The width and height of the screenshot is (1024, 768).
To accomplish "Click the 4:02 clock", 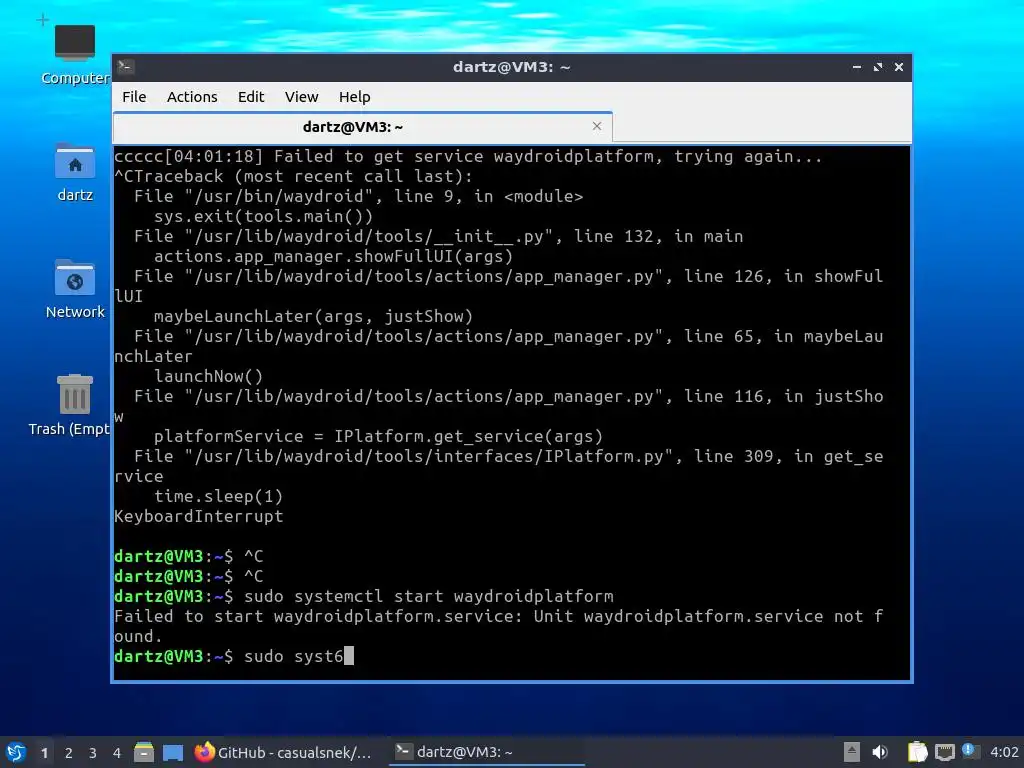I will click(1004, 752).
